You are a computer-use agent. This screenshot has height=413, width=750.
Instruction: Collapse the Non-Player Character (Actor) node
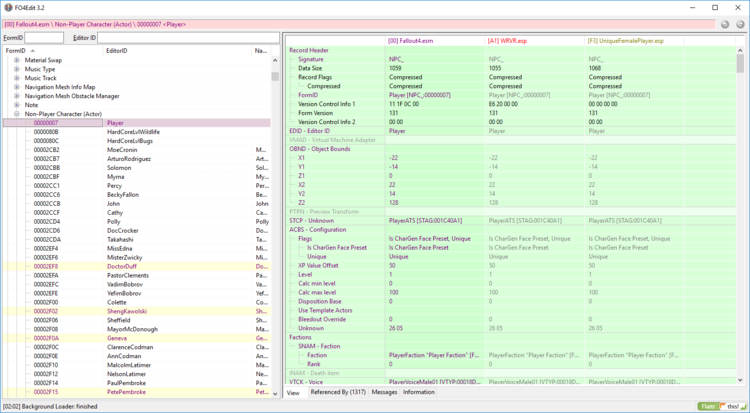(17, 114)
